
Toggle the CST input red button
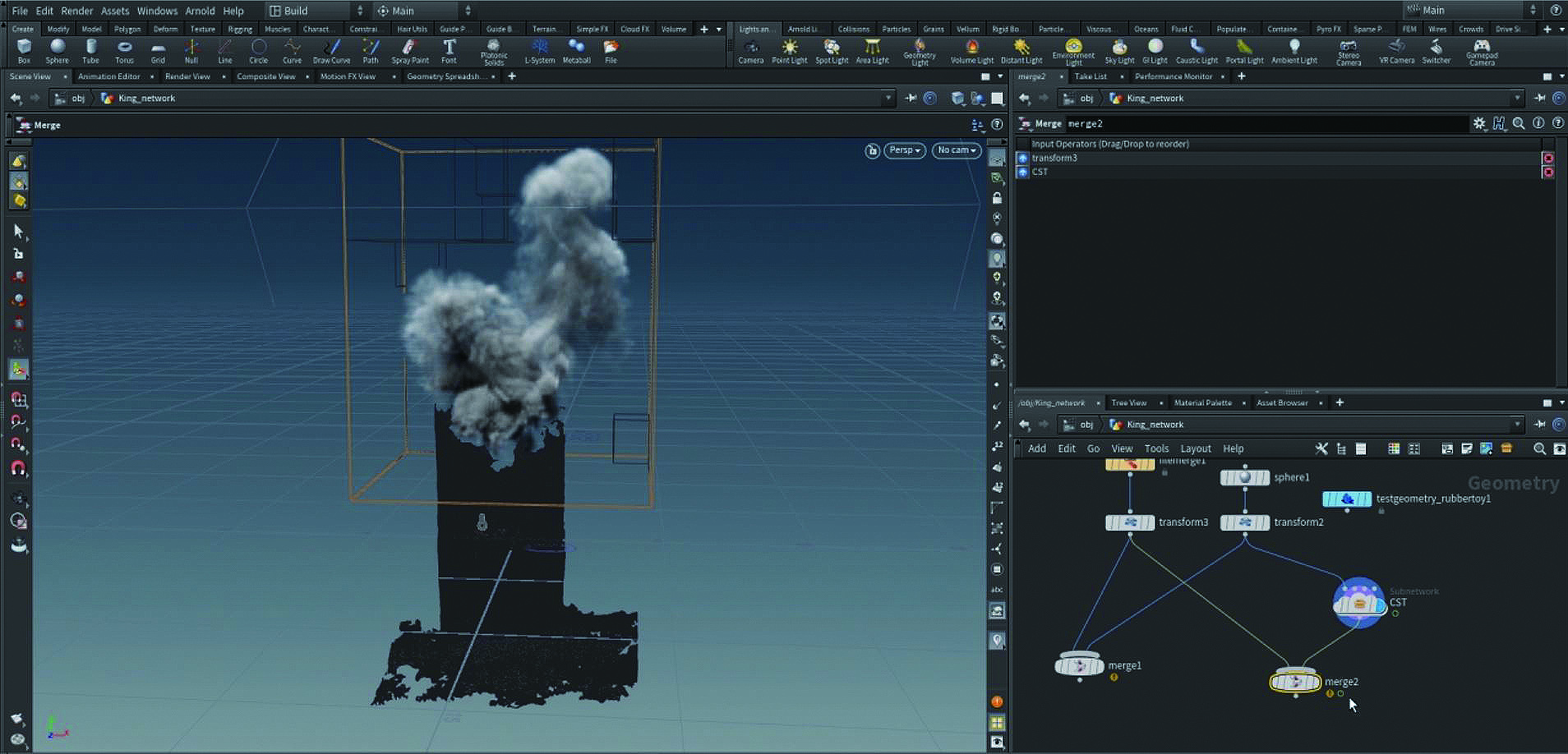[x=1547, y=172]
